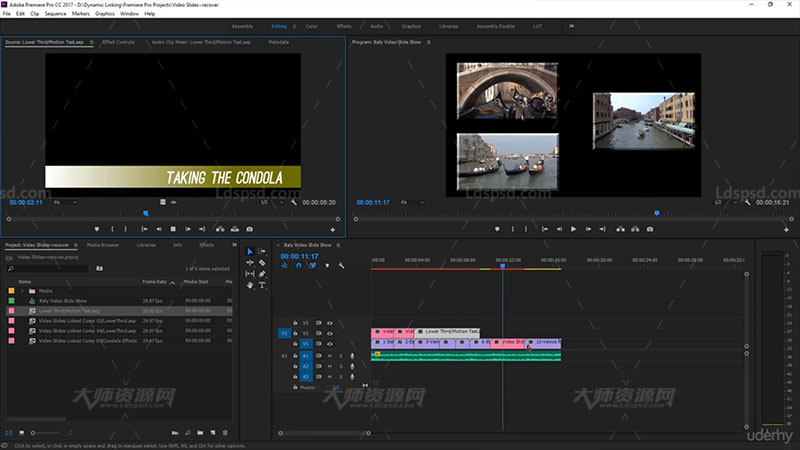Toggle Snap in timeline

pos(298,266)
